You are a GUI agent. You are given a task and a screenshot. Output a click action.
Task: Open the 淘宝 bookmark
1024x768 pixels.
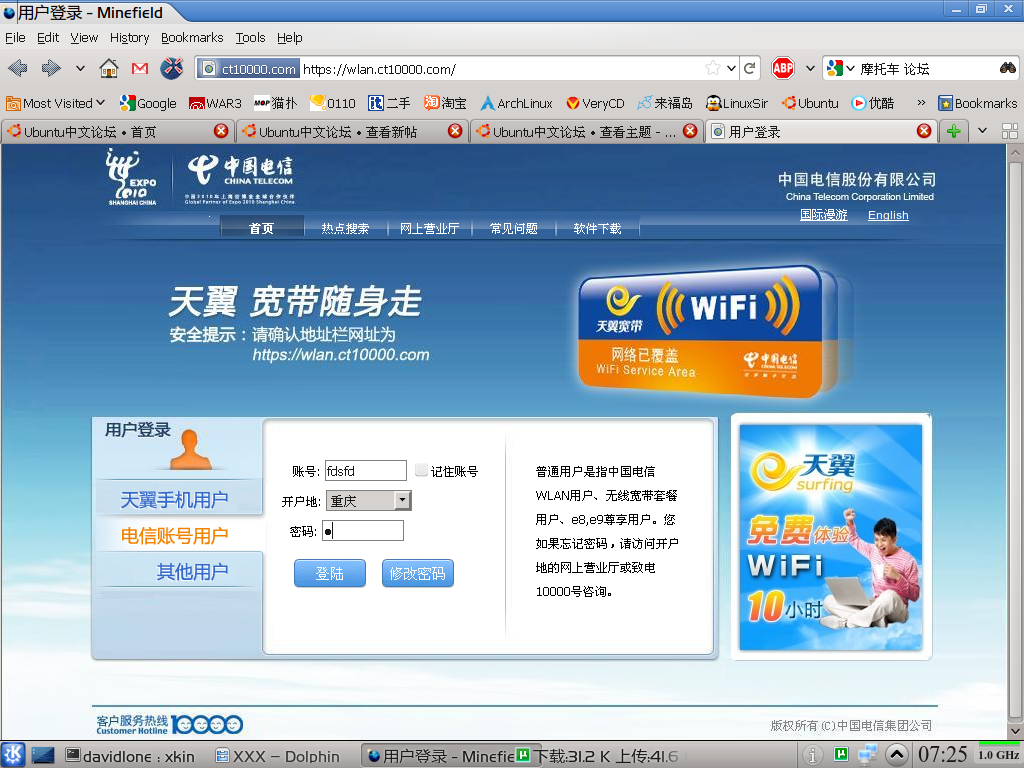tap(445, 103)
